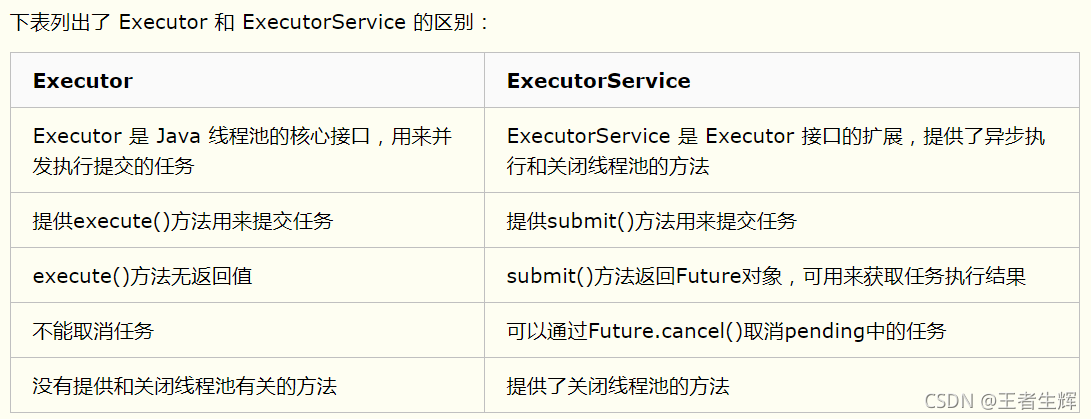Viewport: 1091px width, 419px height.
Task: Click the cell about the execute() method
Action: pos(247,221)
